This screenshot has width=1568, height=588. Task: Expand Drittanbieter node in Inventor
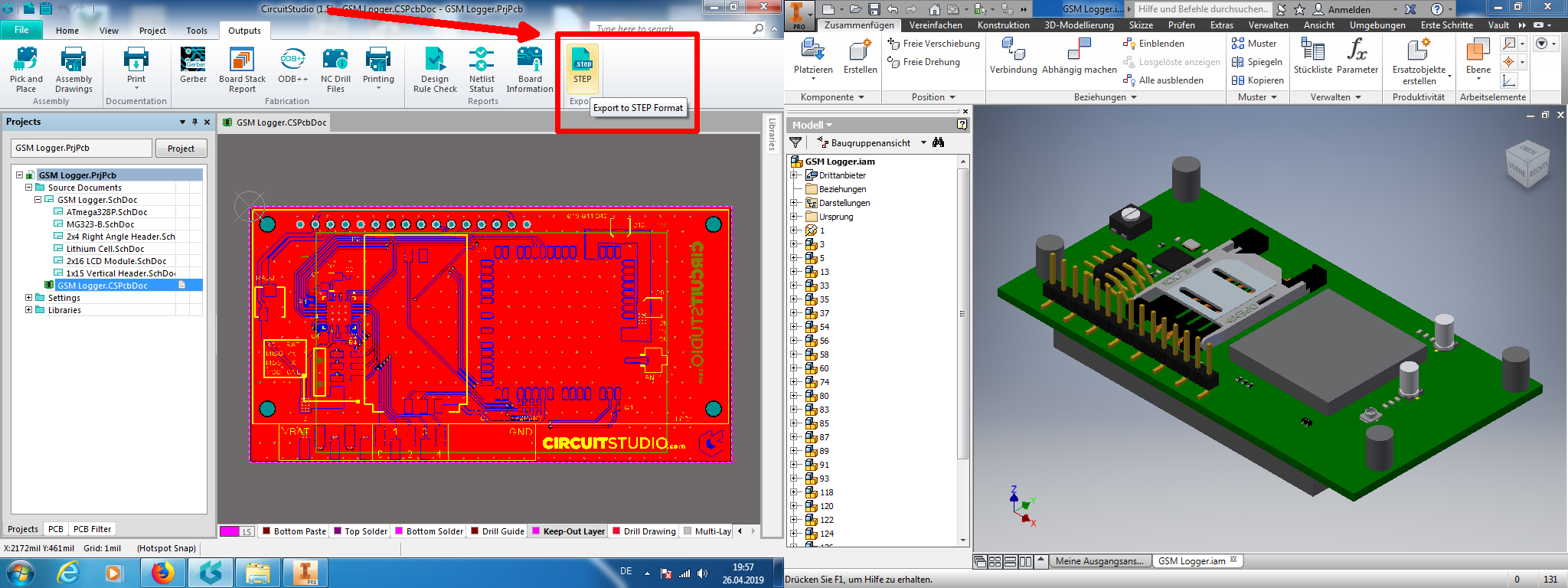794,175
